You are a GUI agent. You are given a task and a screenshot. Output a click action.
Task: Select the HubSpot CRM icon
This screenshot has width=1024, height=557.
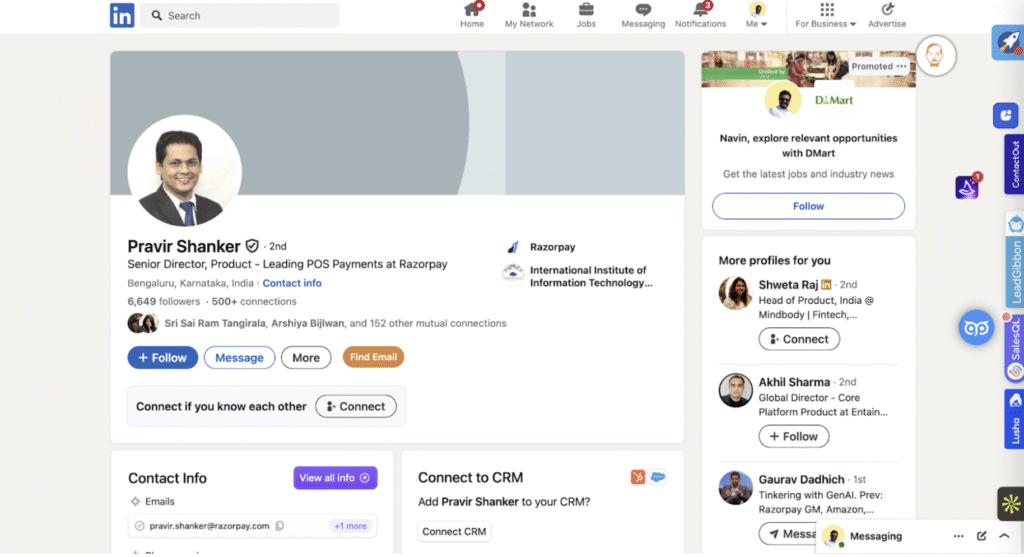pos(637,477)
